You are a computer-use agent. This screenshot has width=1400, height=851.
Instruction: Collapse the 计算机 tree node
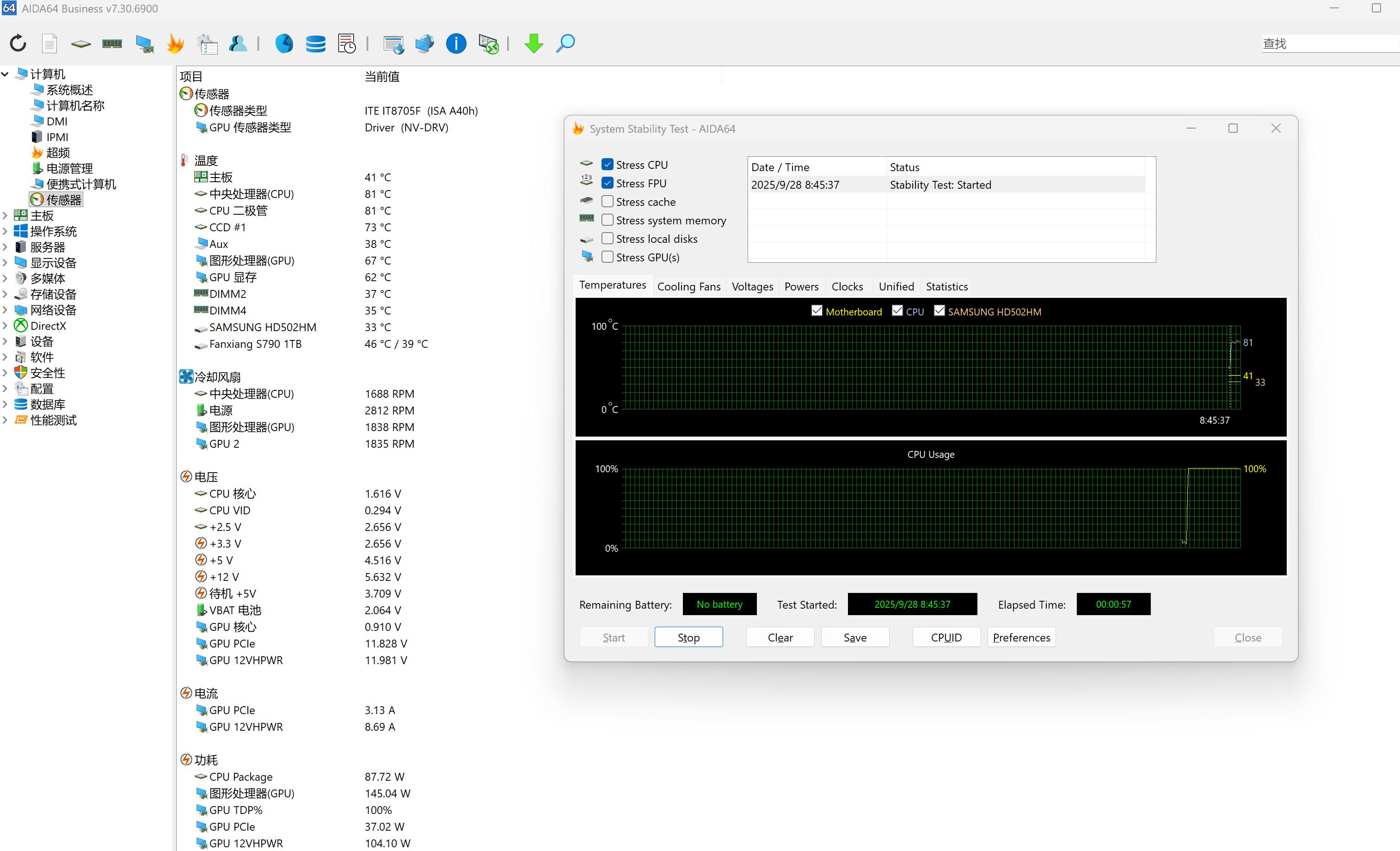pos(5,74)
